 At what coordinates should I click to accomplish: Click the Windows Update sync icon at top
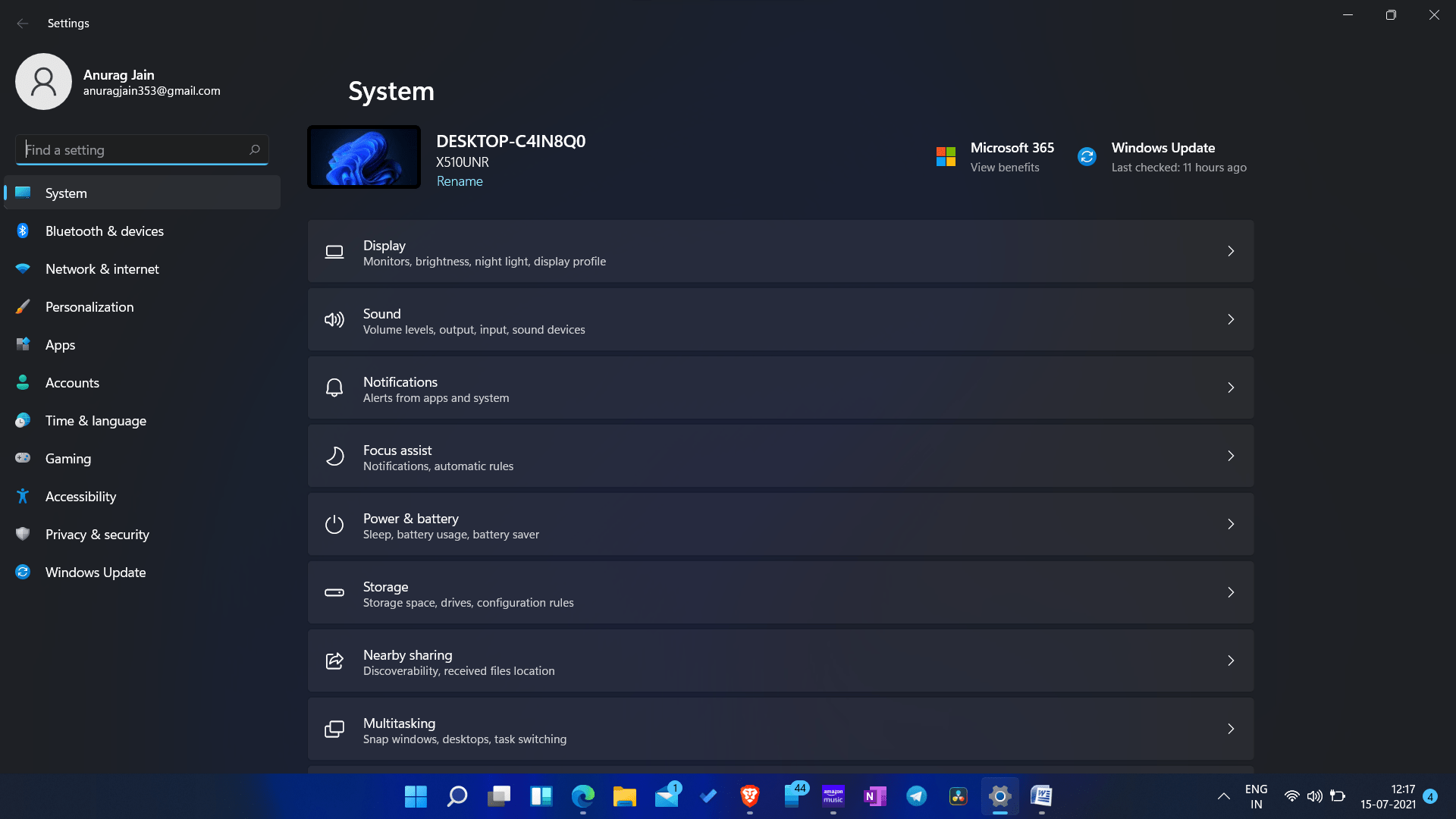pyautogui.click(x=1087, y=157)
